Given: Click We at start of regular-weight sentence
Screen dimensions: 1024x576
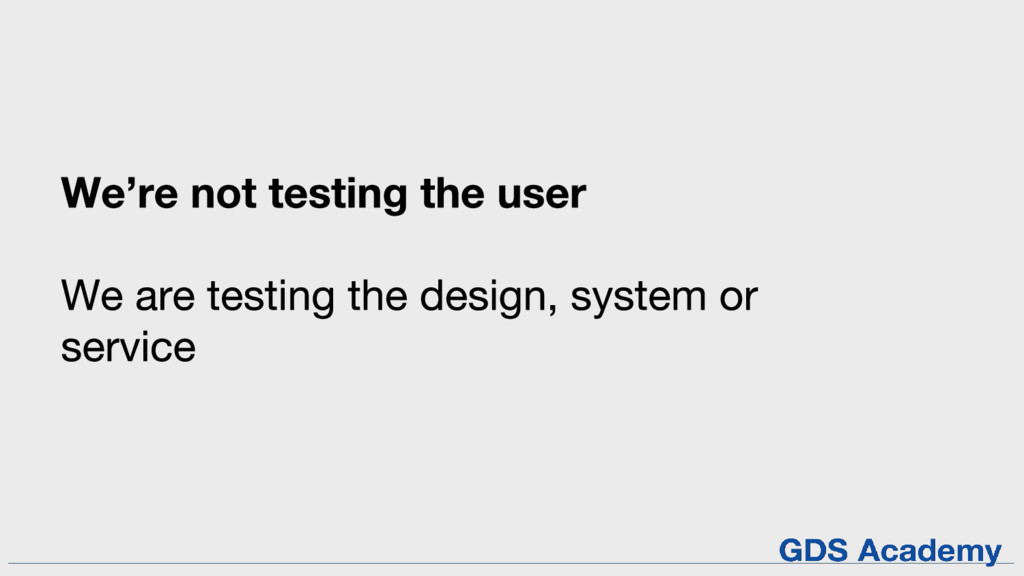Looking at the screenshot, I should point(92,295).
